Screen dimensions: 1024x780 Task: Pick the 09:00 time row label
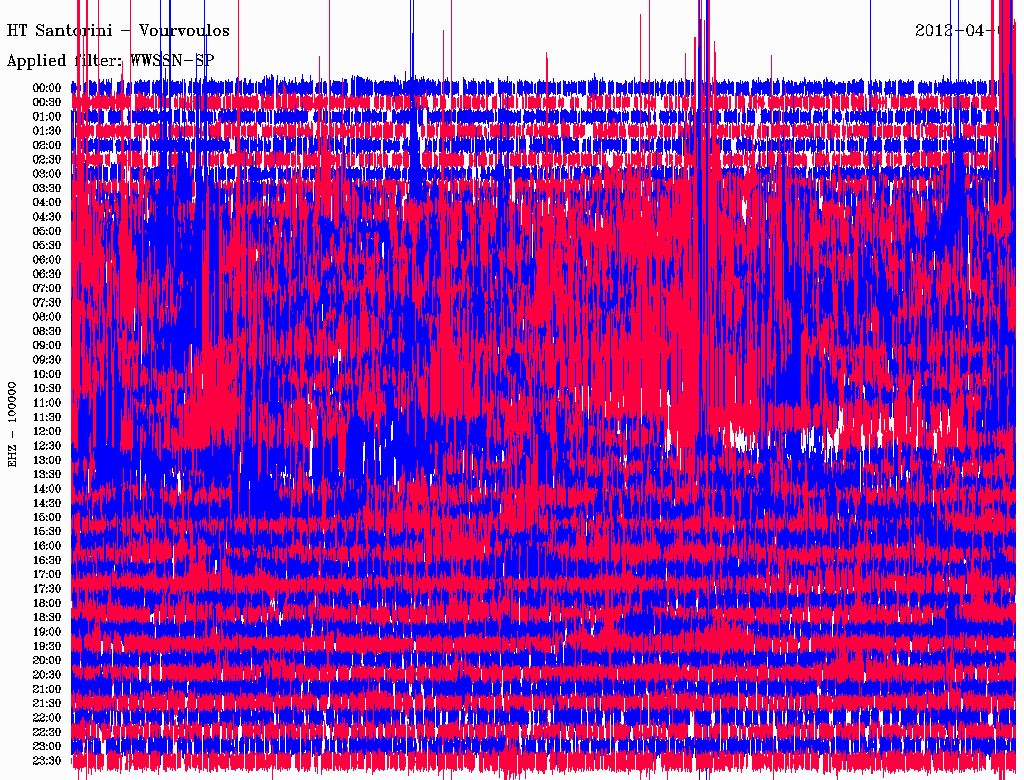[x=47, y=346]
